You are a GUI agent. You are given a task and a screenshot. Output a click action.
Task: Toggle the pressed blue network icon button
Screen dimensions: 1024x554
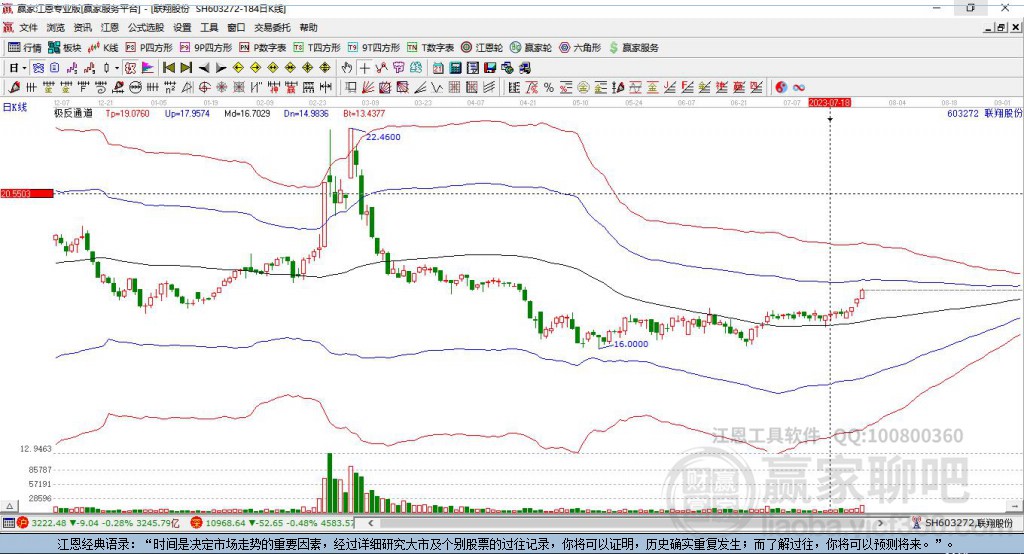coord(38,68)
